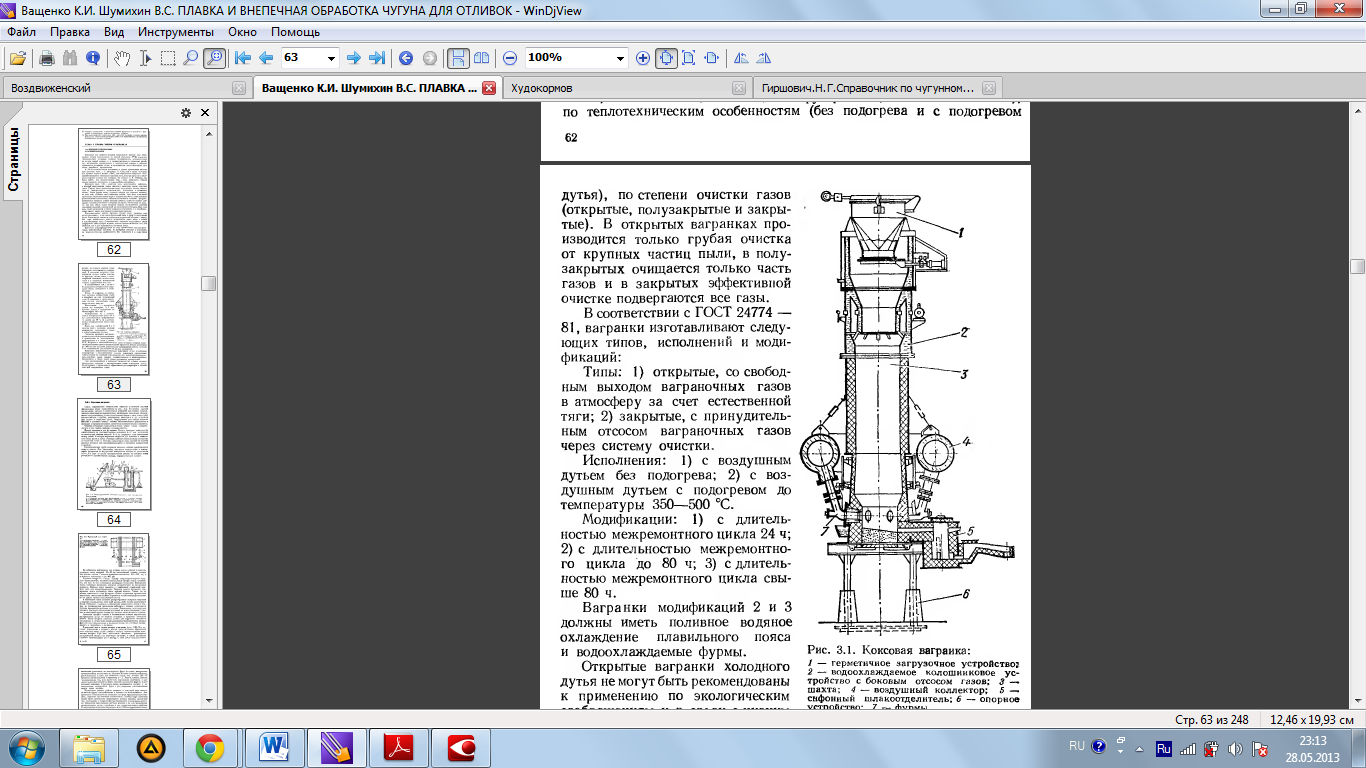Click the volume speaker tray icon
Image resolution: width=1366 pixels, height=768 pixels.
1234,748
